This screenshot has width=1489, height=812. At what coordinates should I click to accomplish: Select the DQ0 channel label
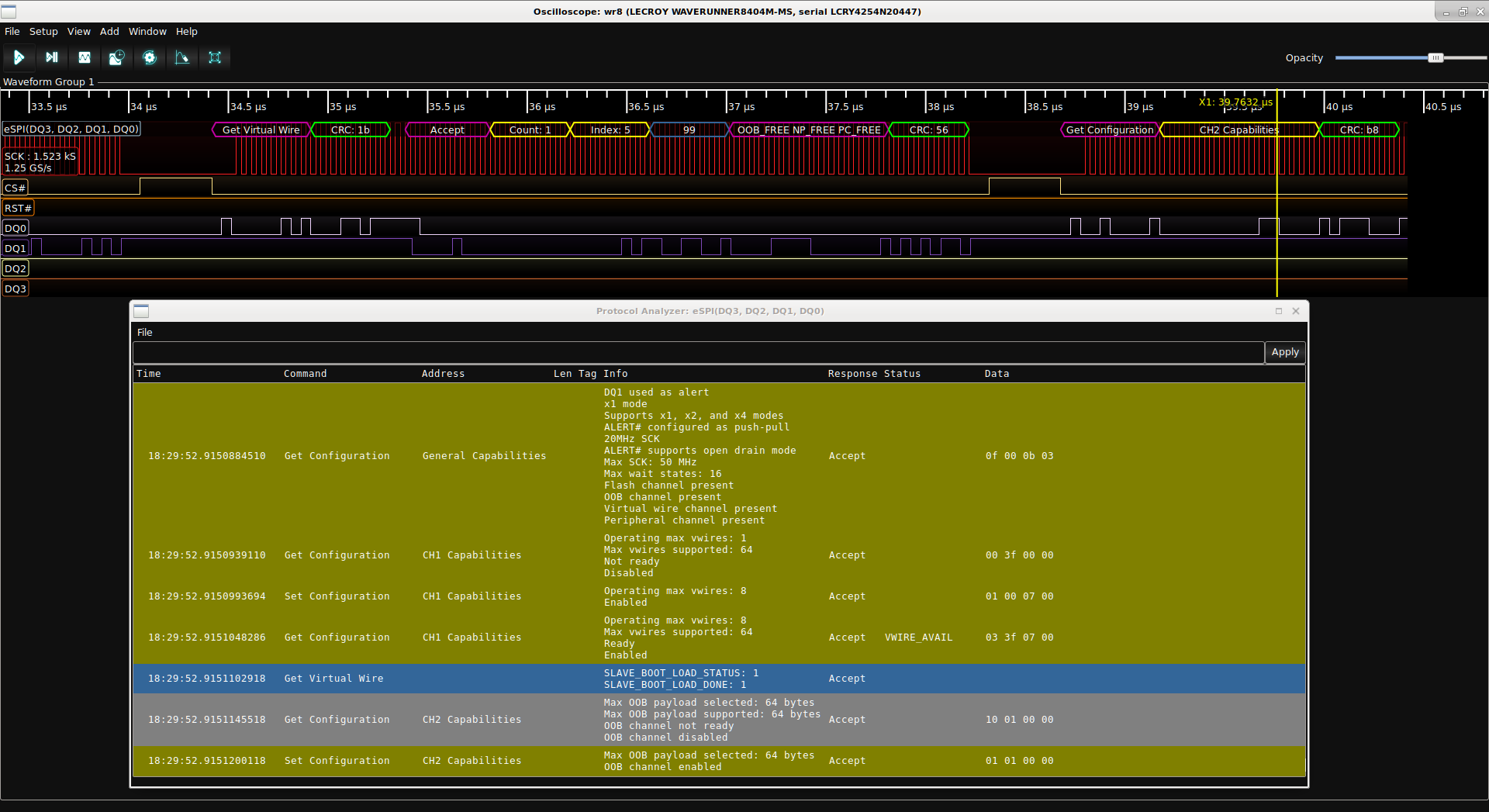point(16,228)
